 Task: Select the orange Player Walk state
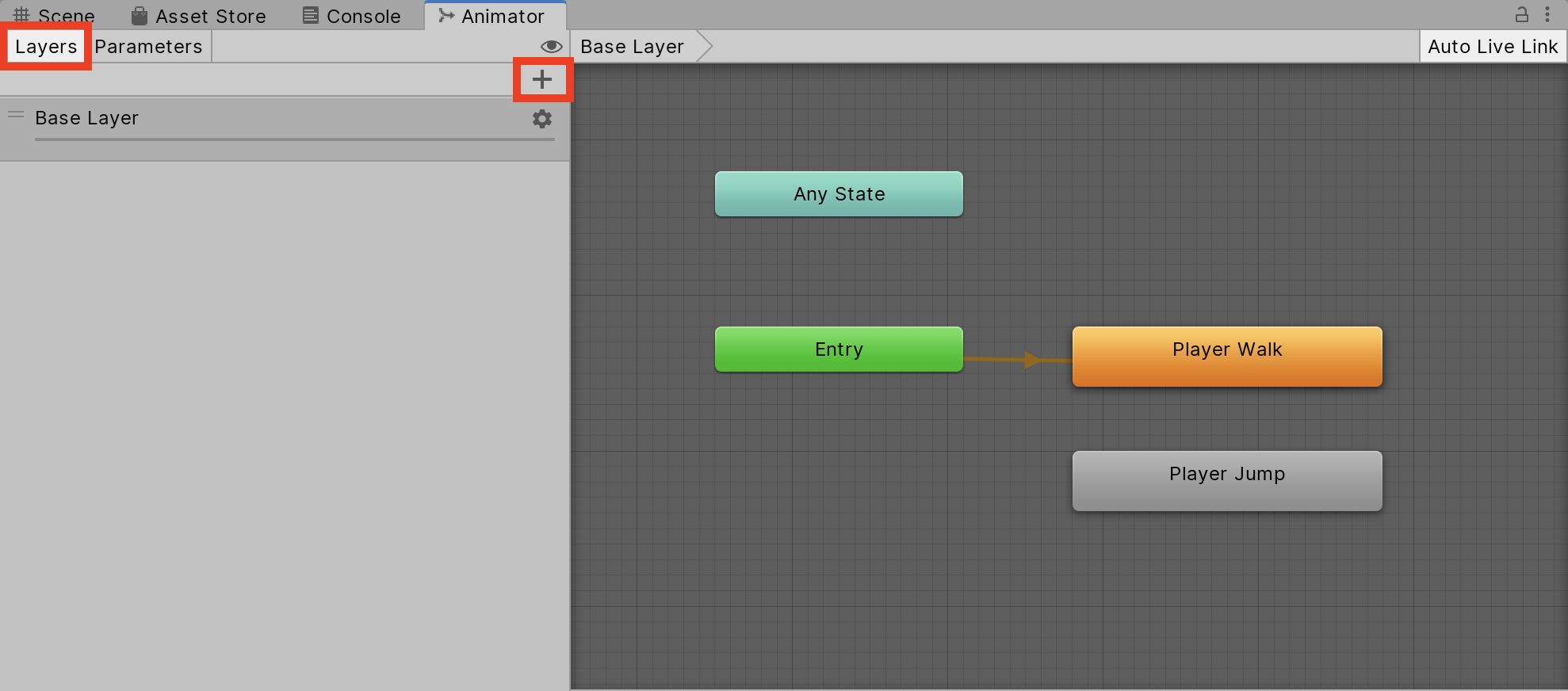[x=1226, y=357]
